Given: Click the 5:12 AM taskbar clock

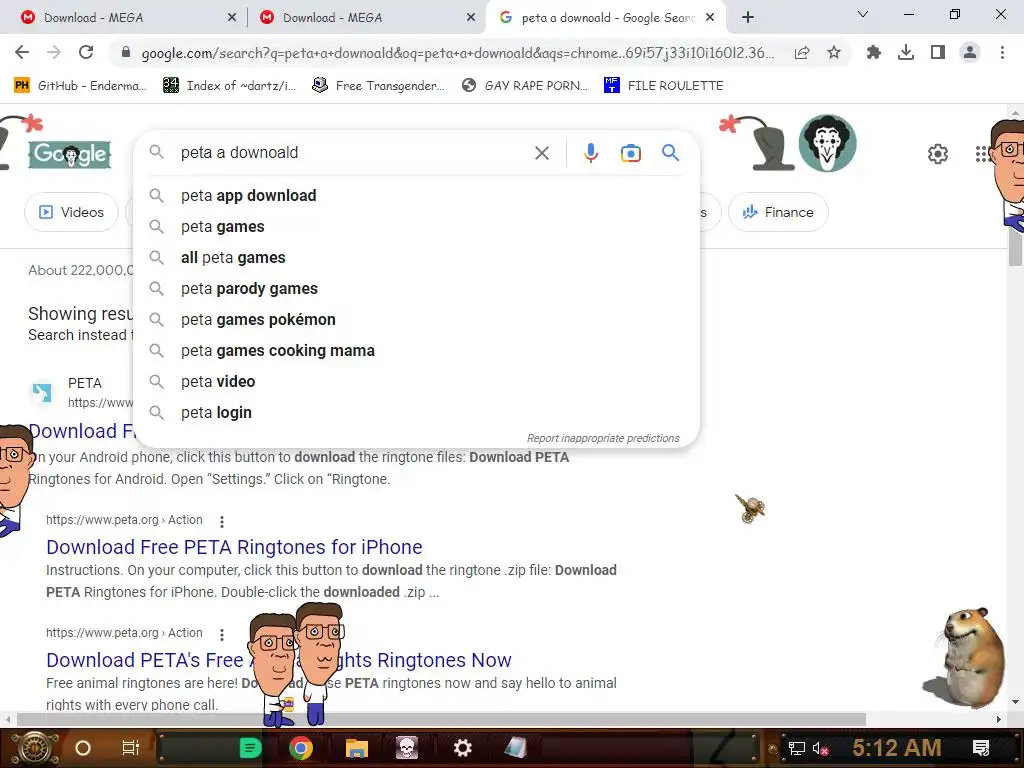Looking at the screenshot, I should click(x=897, y=748).
